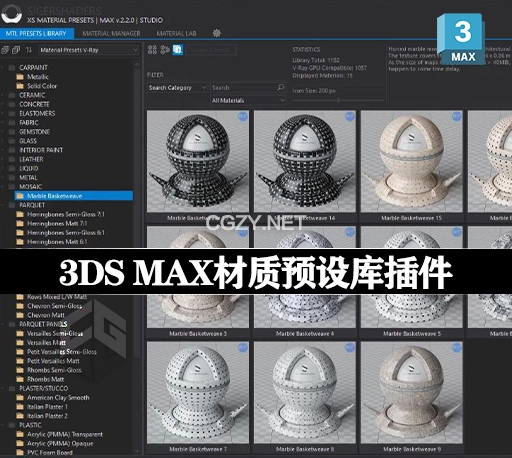This screenshot has height=458, width=512.
Task: Select the INTERIOR PAINT category
Action: pos(41,150)
